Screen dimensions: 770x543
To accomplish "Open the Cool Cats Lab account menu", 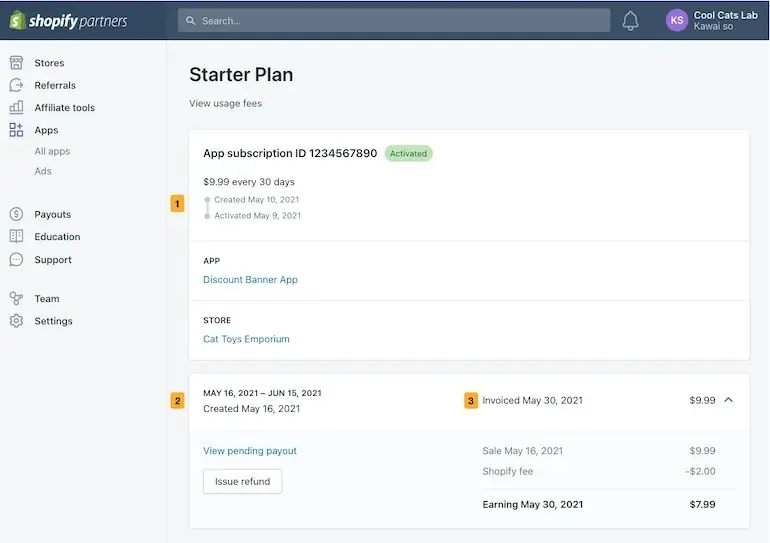I will (725, 20).
